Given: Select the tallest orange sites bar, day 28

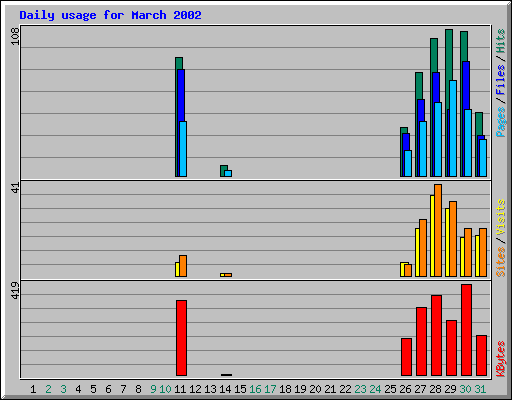Looking at the screenshot, I should [x=438, y=230].
